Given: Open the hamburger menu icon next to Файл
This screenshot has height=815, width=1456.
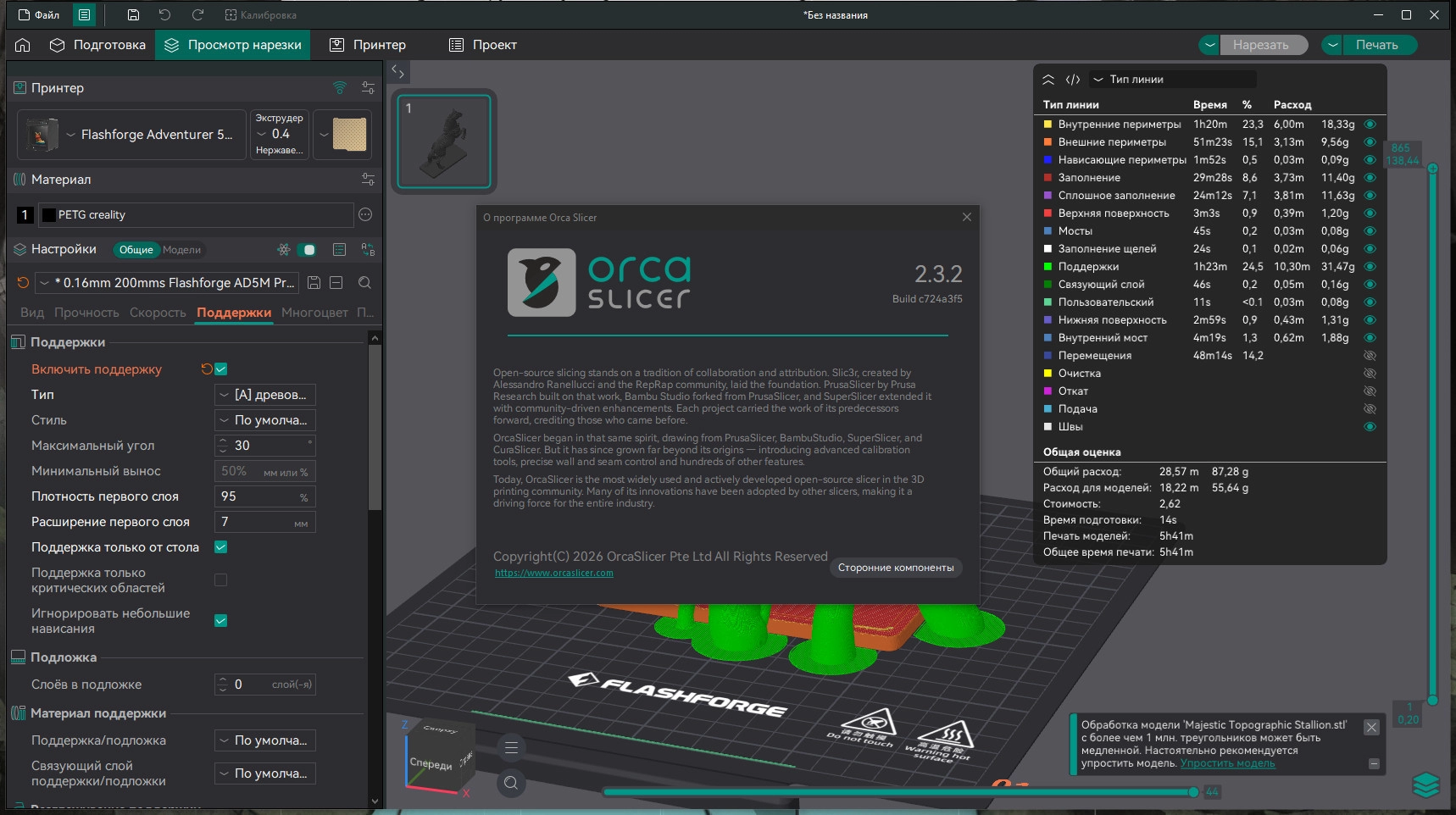Looking at the screenshot, I should (x=85, y=15).
